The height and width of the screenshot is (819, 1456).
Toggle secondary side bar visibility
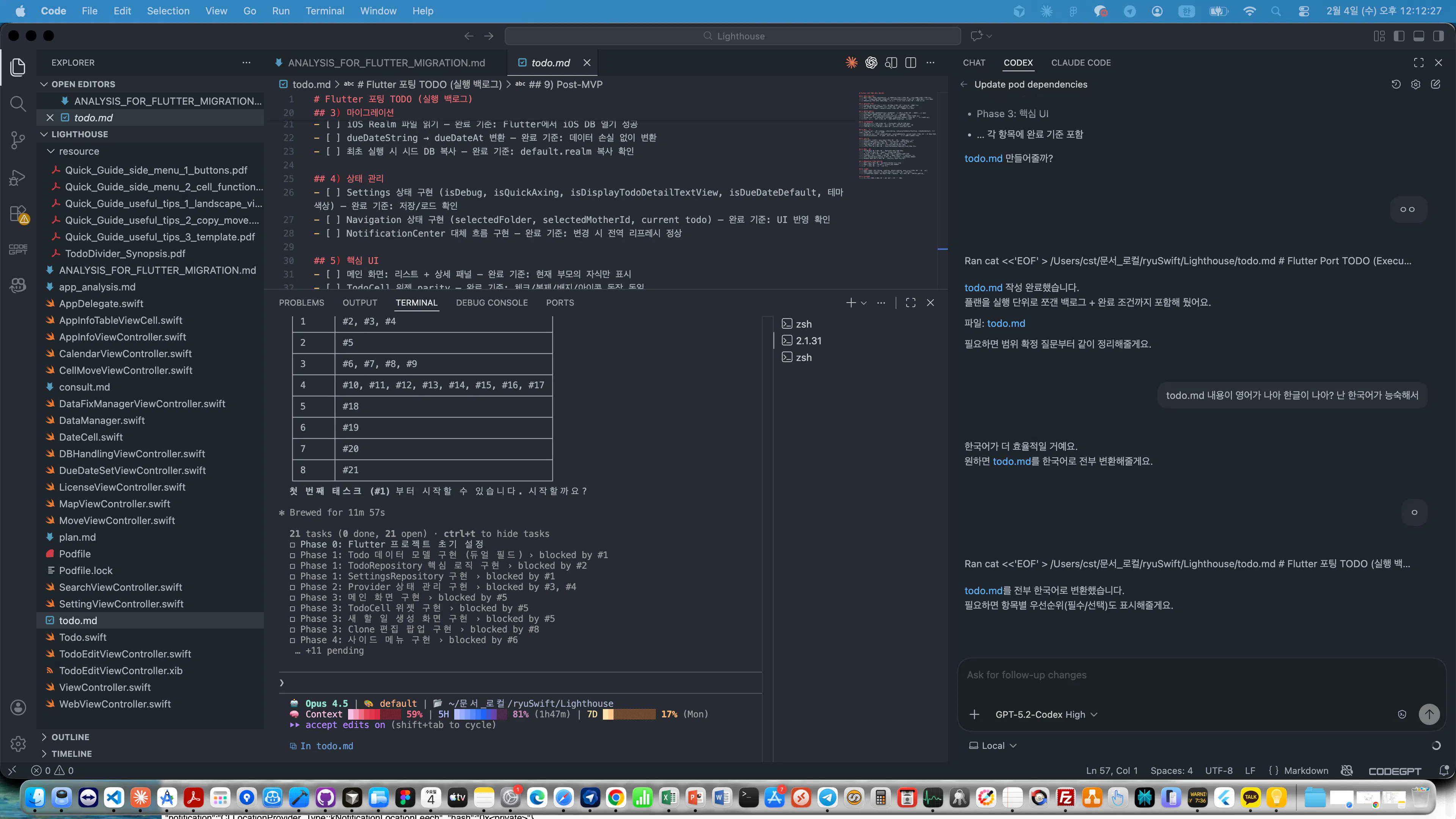(x=1439, y=36)
